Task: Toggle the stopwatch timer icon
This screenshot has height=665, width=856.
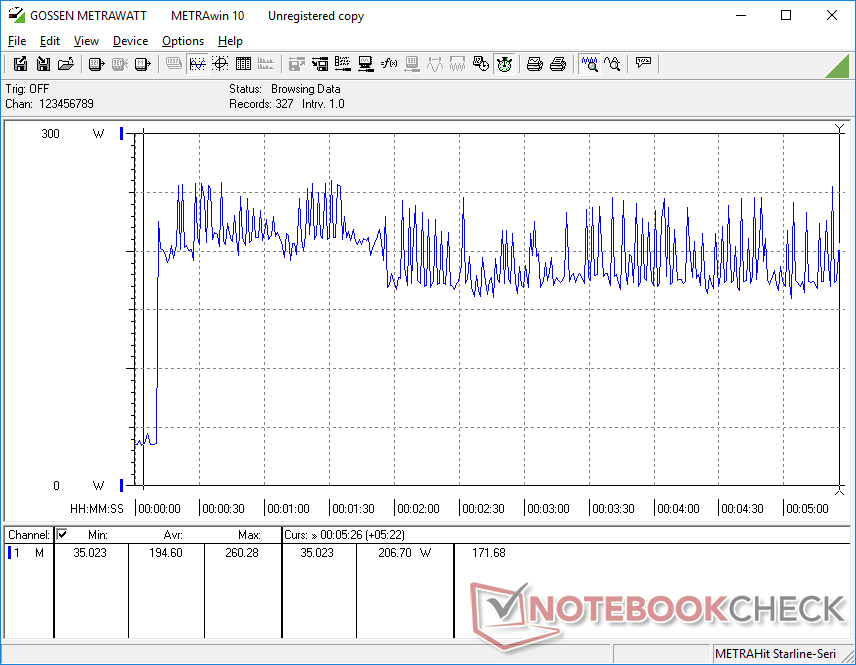Action: pyautogui.click(x=504, y=64)
